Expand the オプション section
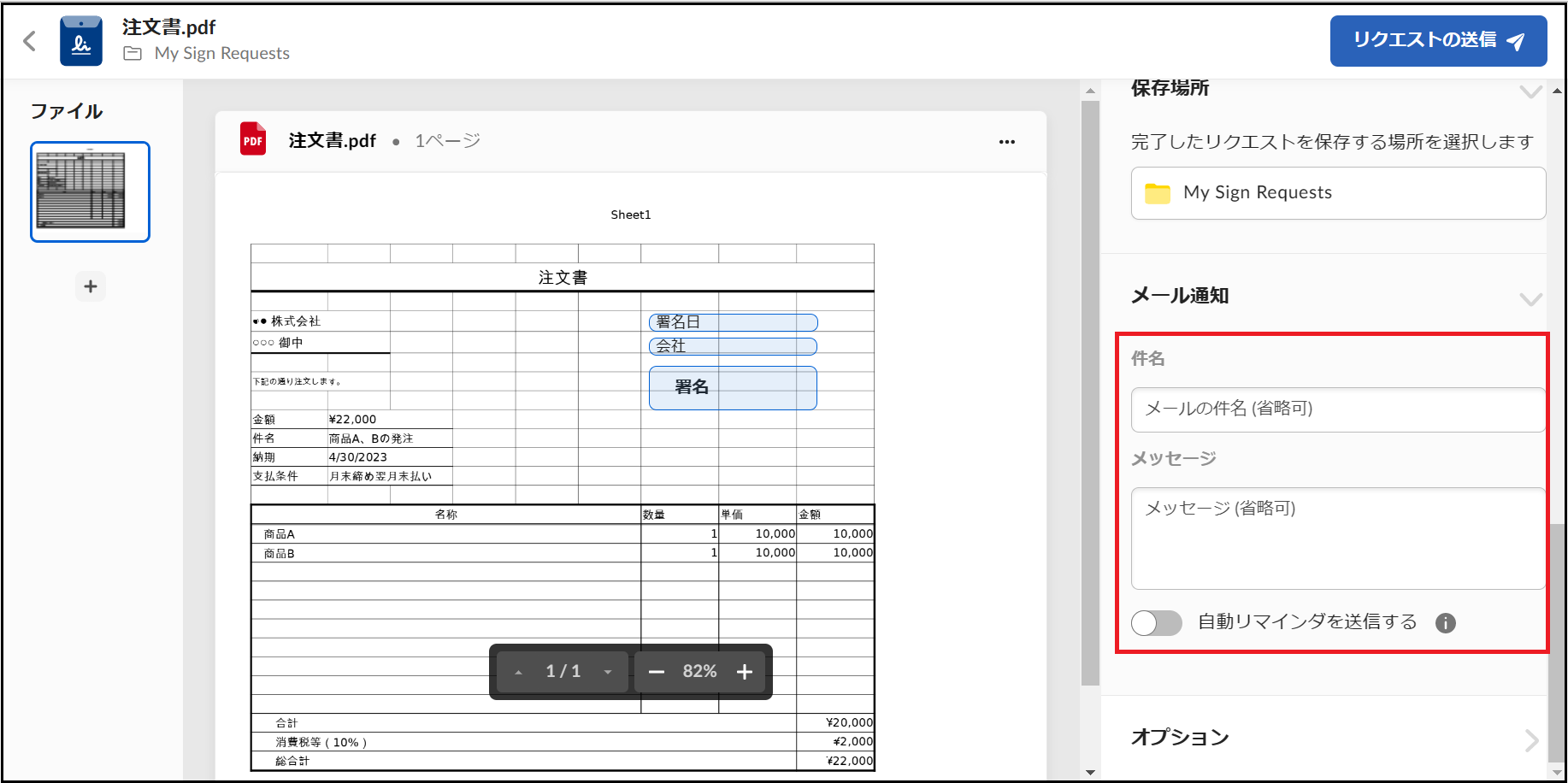This screenshot has height=783, width=1568. [x=1530, y=739]
